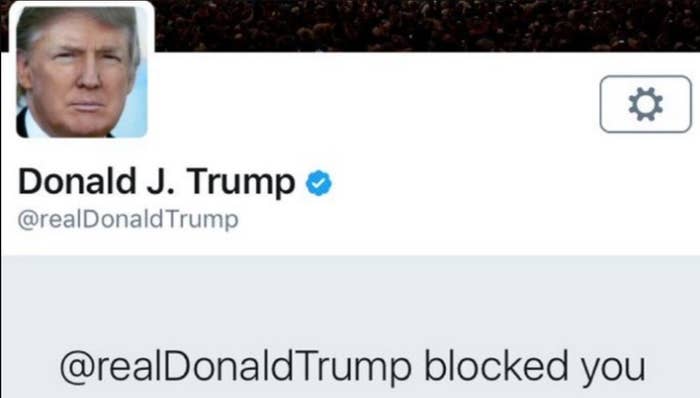Click the blue verified badge

coord(319,183)
